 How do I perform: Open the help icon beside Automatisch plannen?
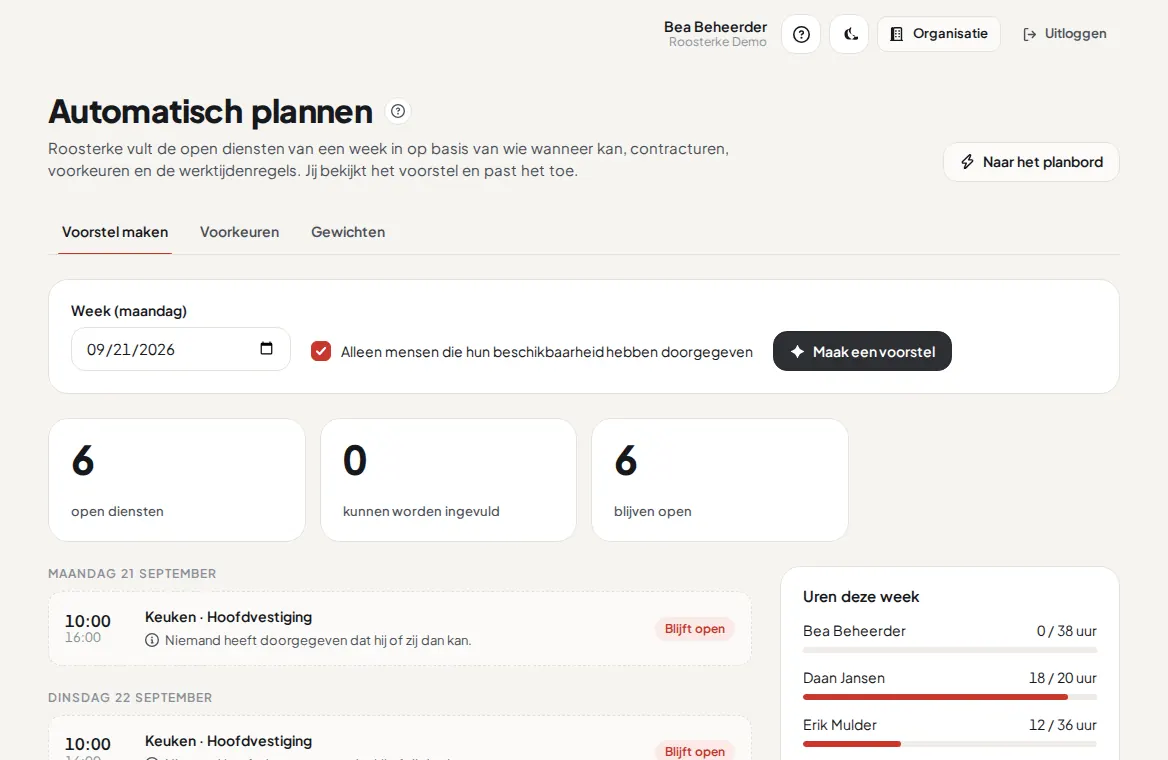click(398, 111)
